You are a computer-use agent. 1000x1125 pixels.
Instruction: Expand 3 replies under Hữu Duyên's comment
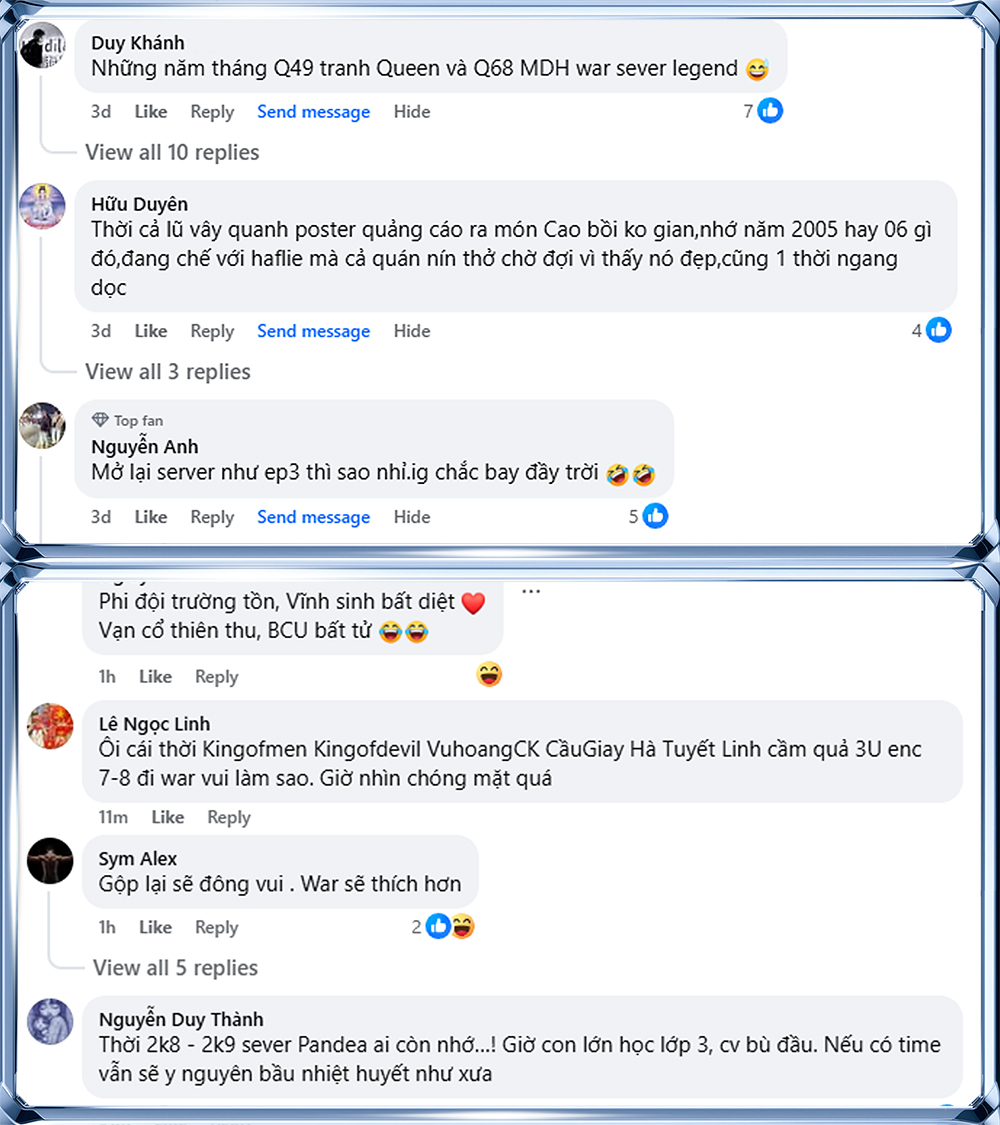point(168,372)
